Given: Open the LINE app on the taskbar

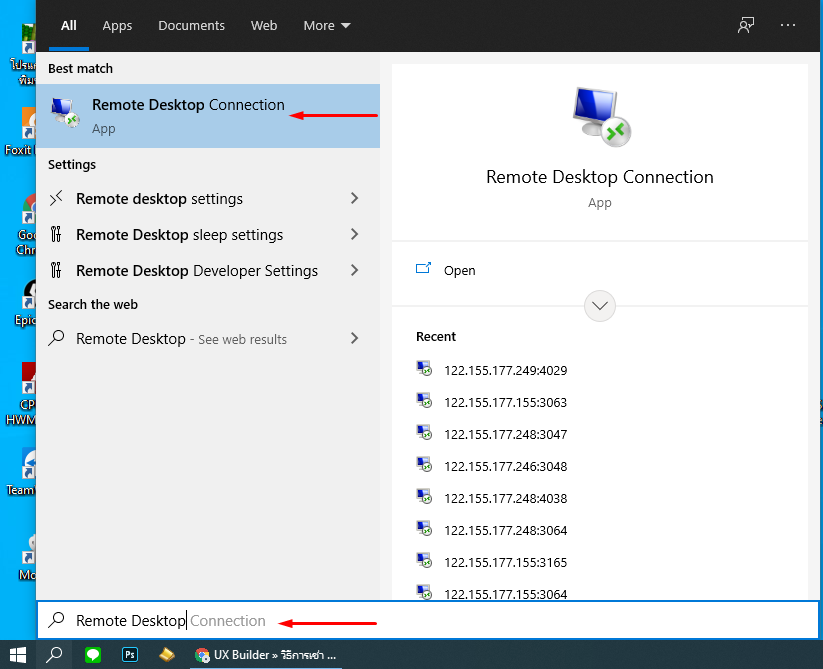Looking at the screenshot, I should click(x=93, y=655).
